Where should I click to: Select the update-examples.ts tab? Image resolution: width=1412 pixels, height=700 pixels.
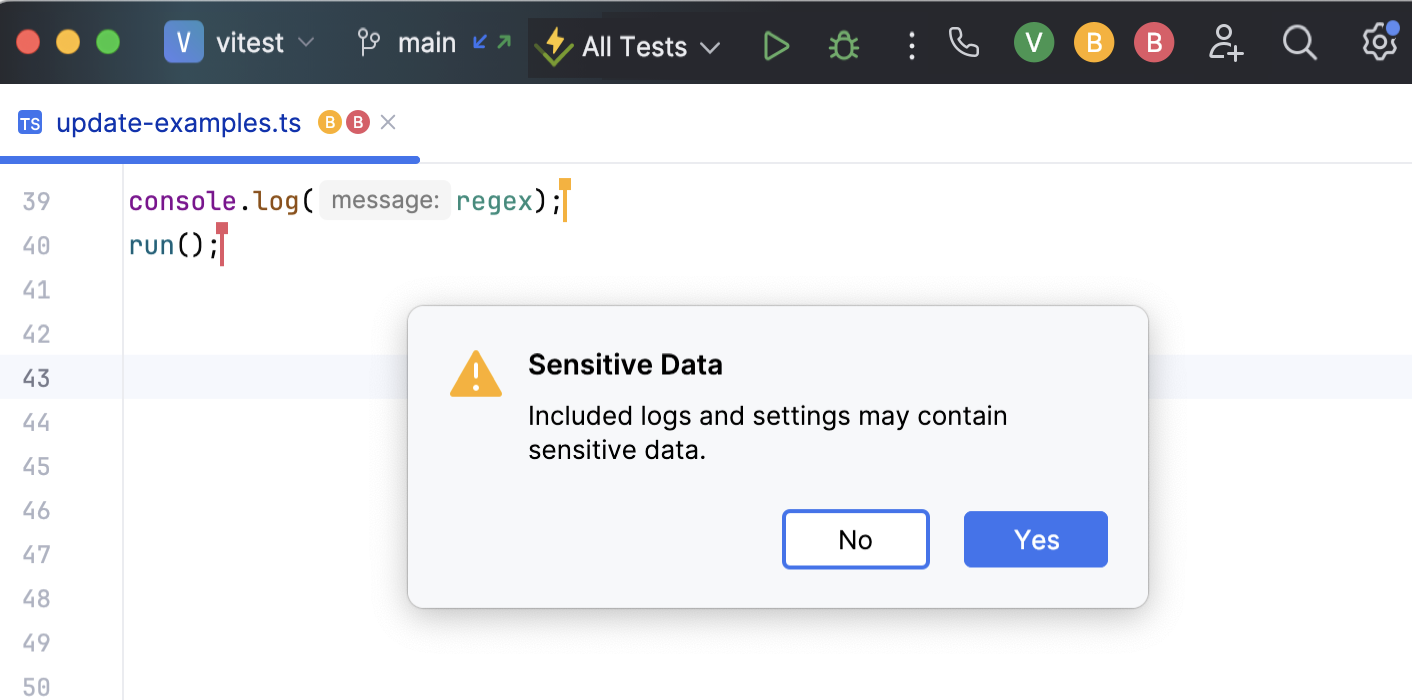(x=178, y=123)
